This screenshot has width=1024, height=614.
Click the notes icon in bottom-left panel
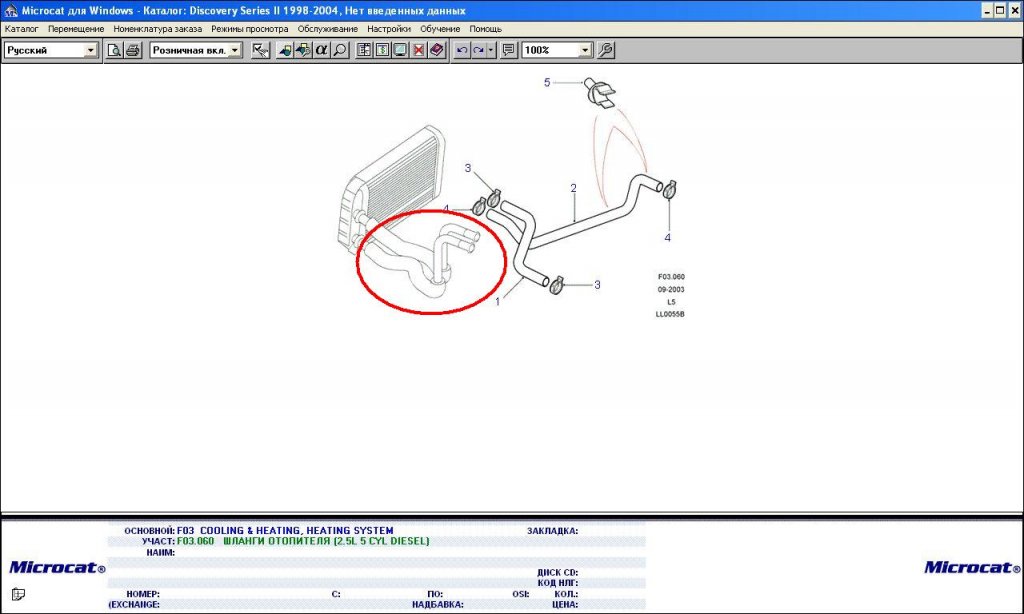point(18,594)
